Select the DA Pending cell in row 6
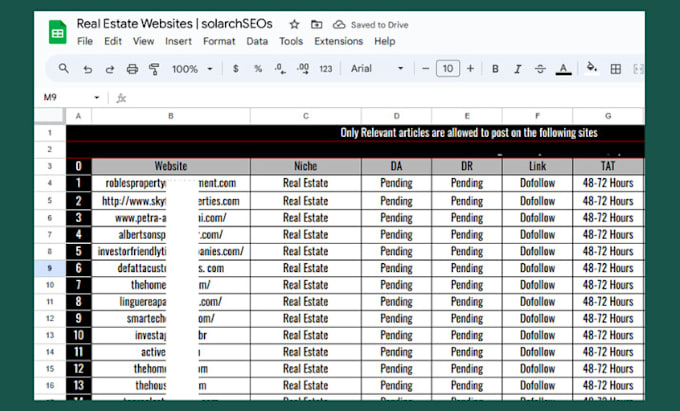This screenshot has height=411, width=680. (x=396, y=218)
